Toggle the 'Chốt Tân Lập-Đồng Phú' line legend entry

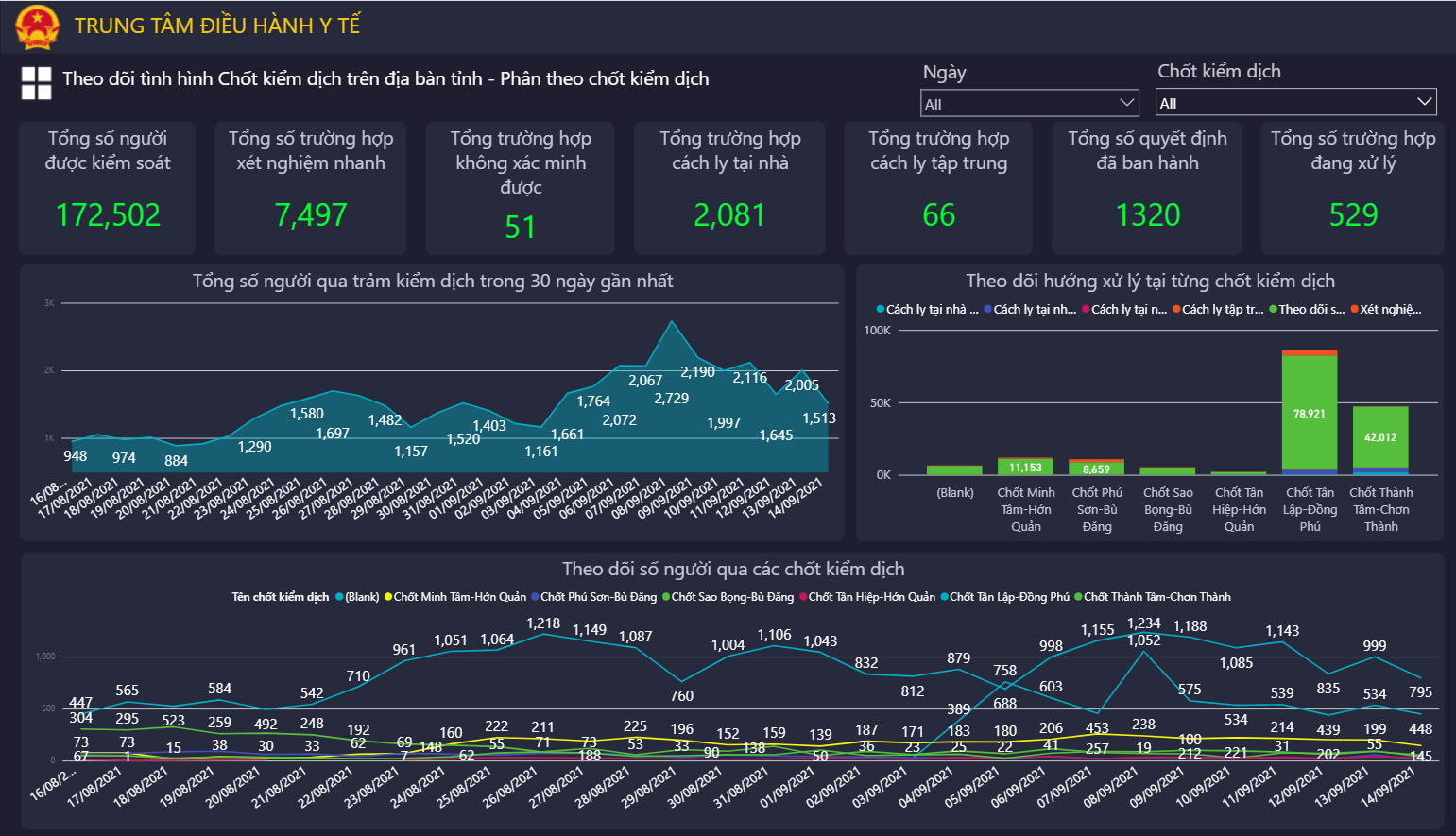point(1008,597)
